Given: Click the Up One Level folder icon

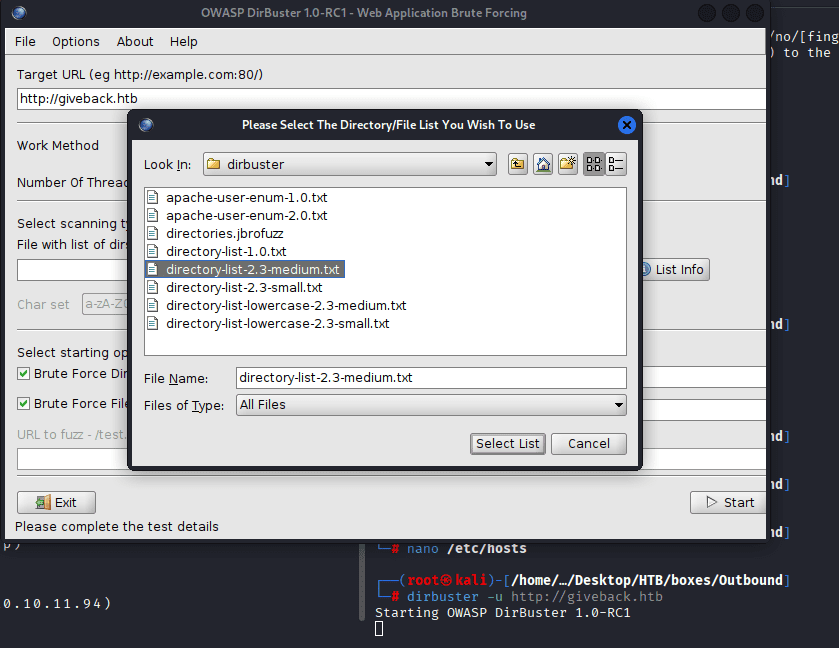Looking at the screenshot, I should pos(518,165).
